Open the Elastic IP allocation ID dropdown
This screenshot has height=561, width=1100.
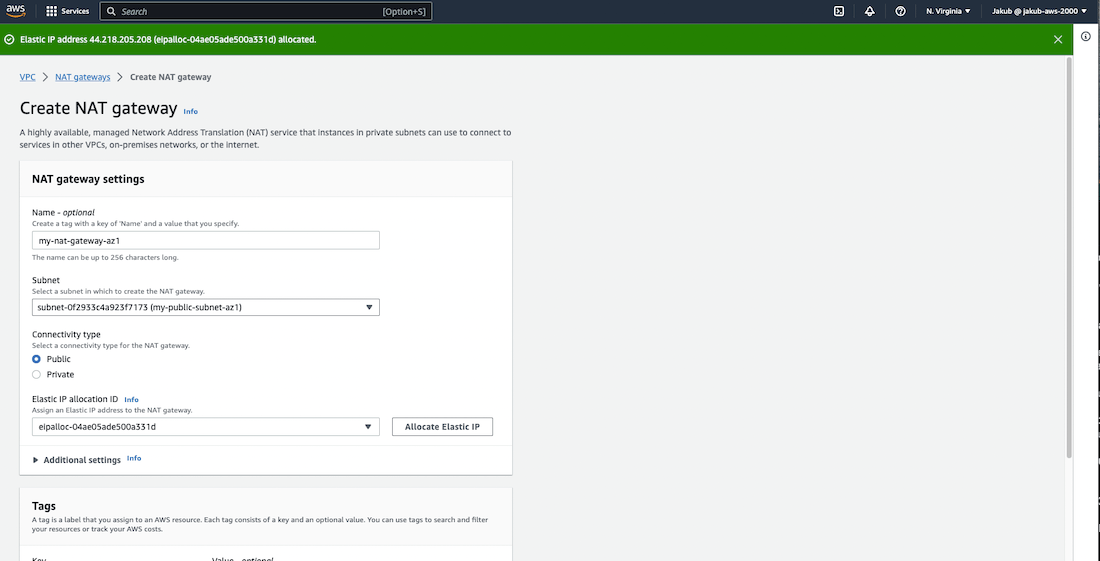pos(206,427)
